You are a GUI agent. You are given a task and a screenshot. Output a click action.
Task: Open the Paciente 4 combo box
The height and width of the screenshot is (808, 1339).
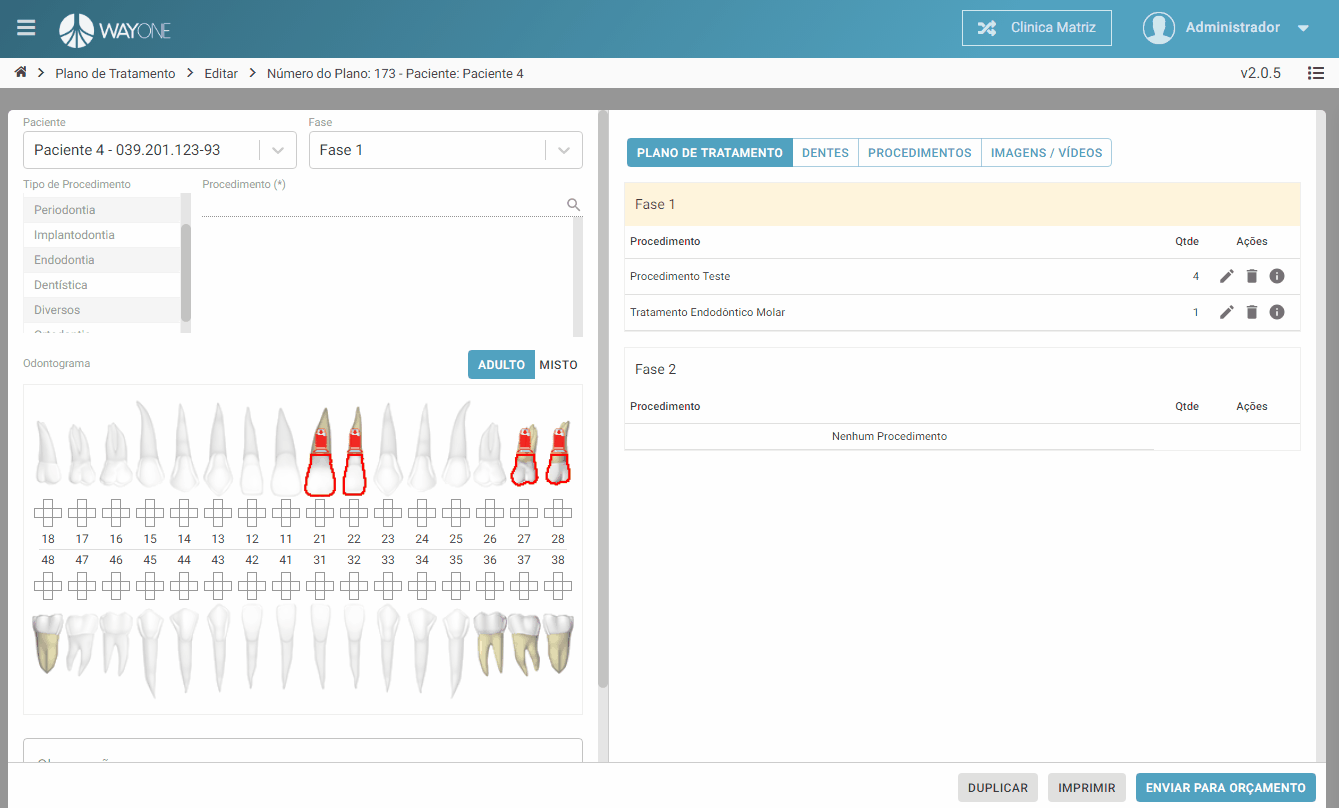pyautogui.click(x=160, y=150)
